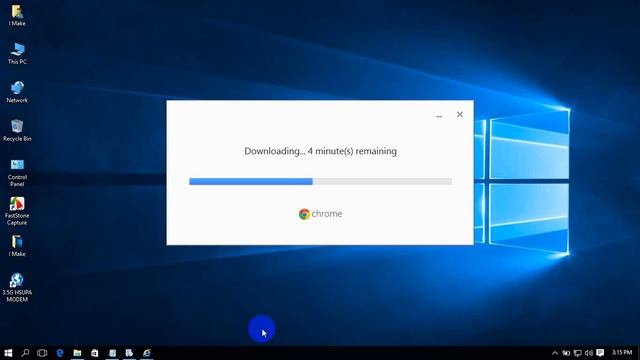This screenshot has height=360, width=640.
Task: Open Task View on taskbar
Action: (42, 353)
